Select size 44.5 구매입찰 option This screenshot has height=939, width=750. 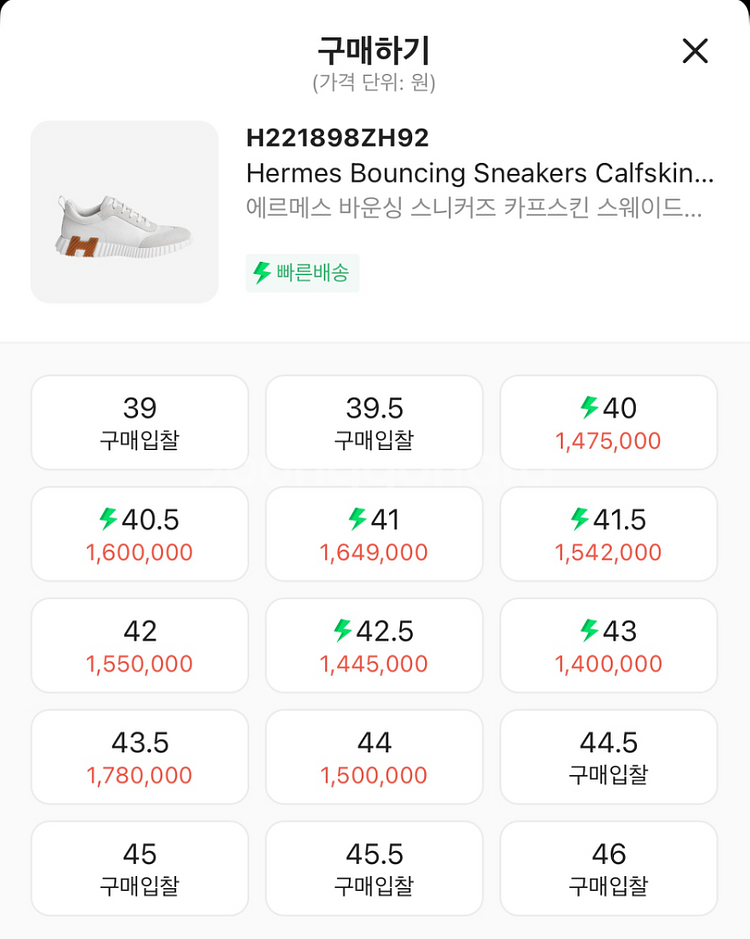click(608, 758)
